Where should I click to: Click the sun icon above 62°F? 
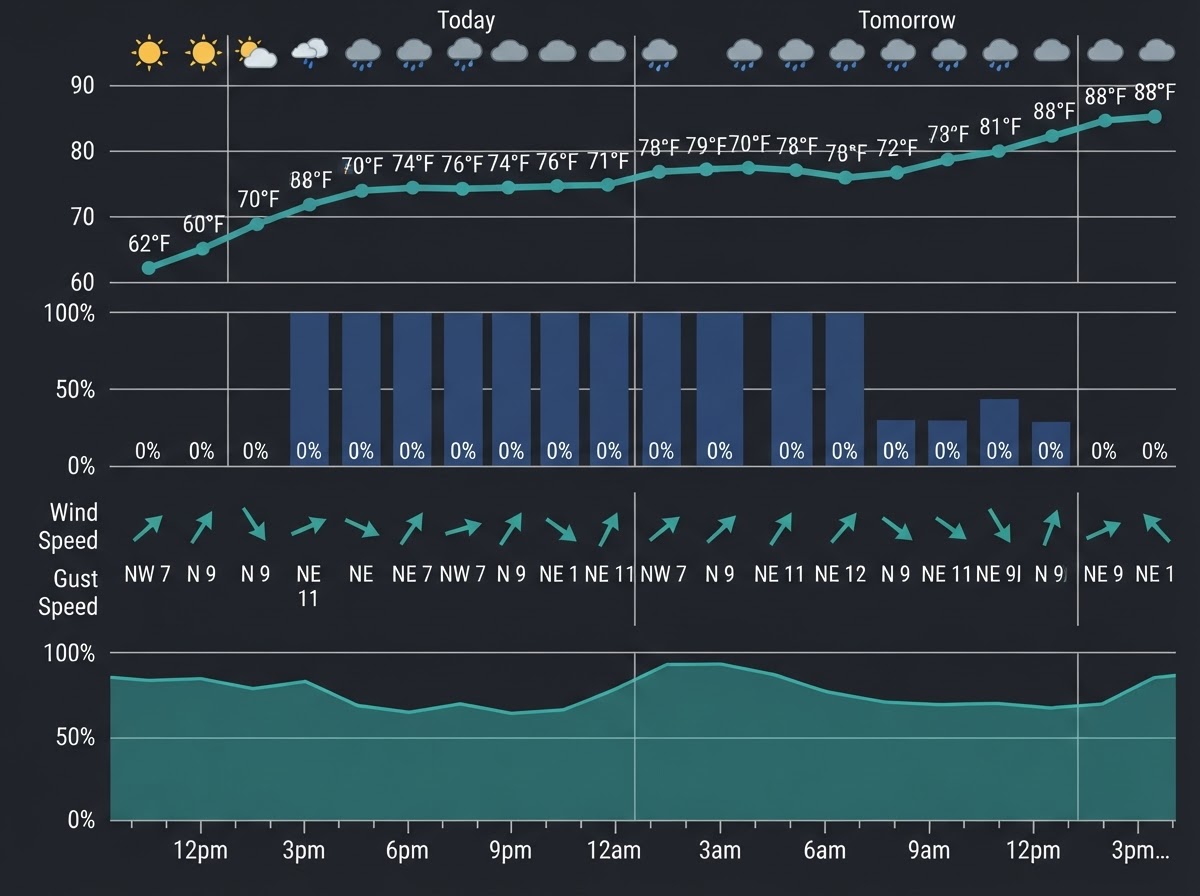tap(149, 52)
